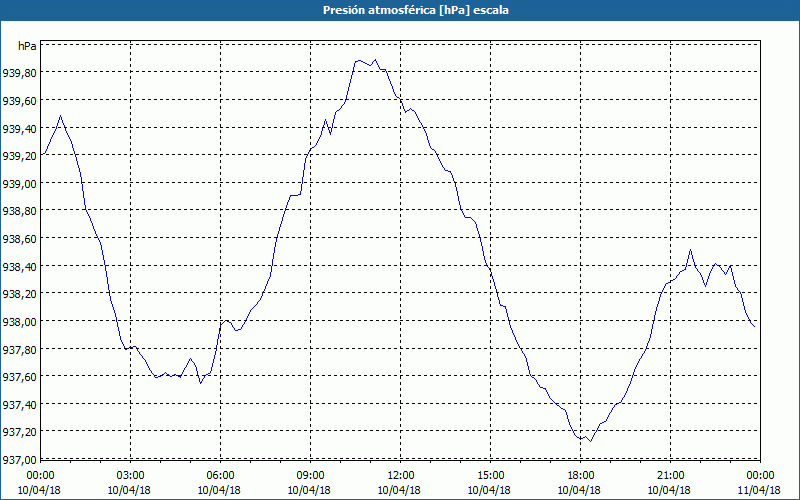Click the 12:00 time label on x-axis

tap(401, 476)
